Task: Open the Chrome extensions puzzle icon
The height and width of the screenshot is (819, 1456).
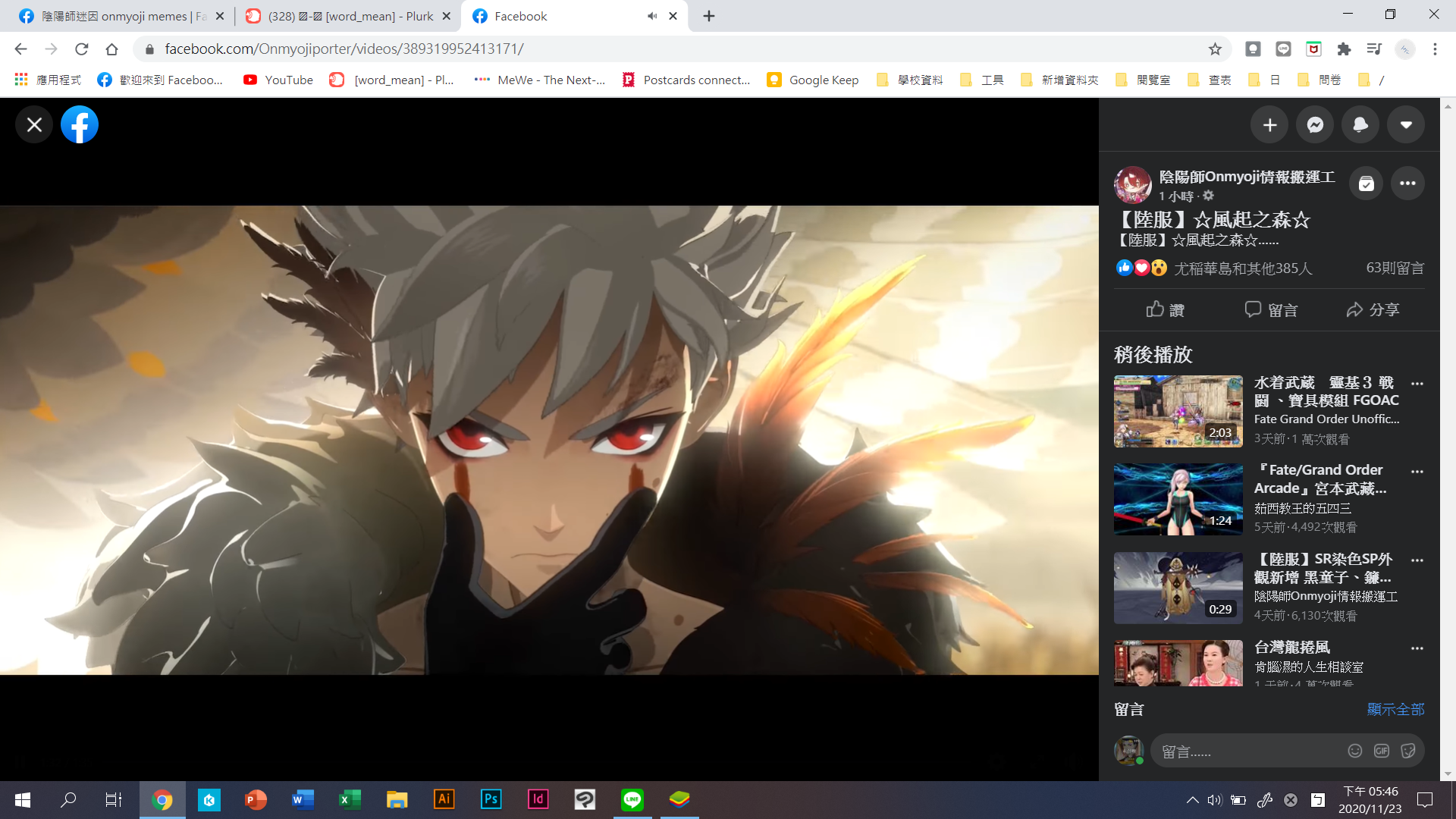Action: point(1344,49)
